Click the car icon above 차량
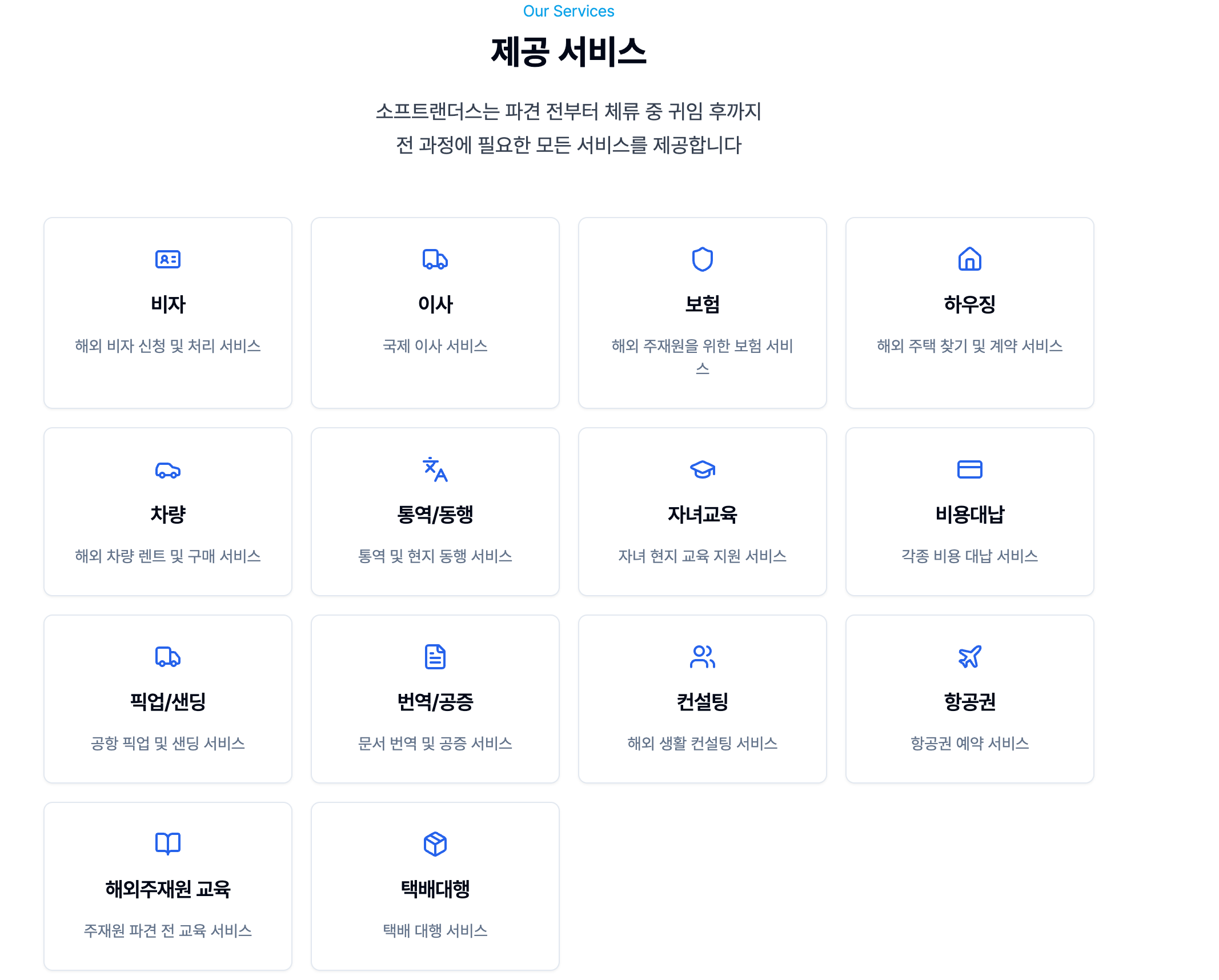This screenshot has height=980, width=1219. click(x=168, y=470)
